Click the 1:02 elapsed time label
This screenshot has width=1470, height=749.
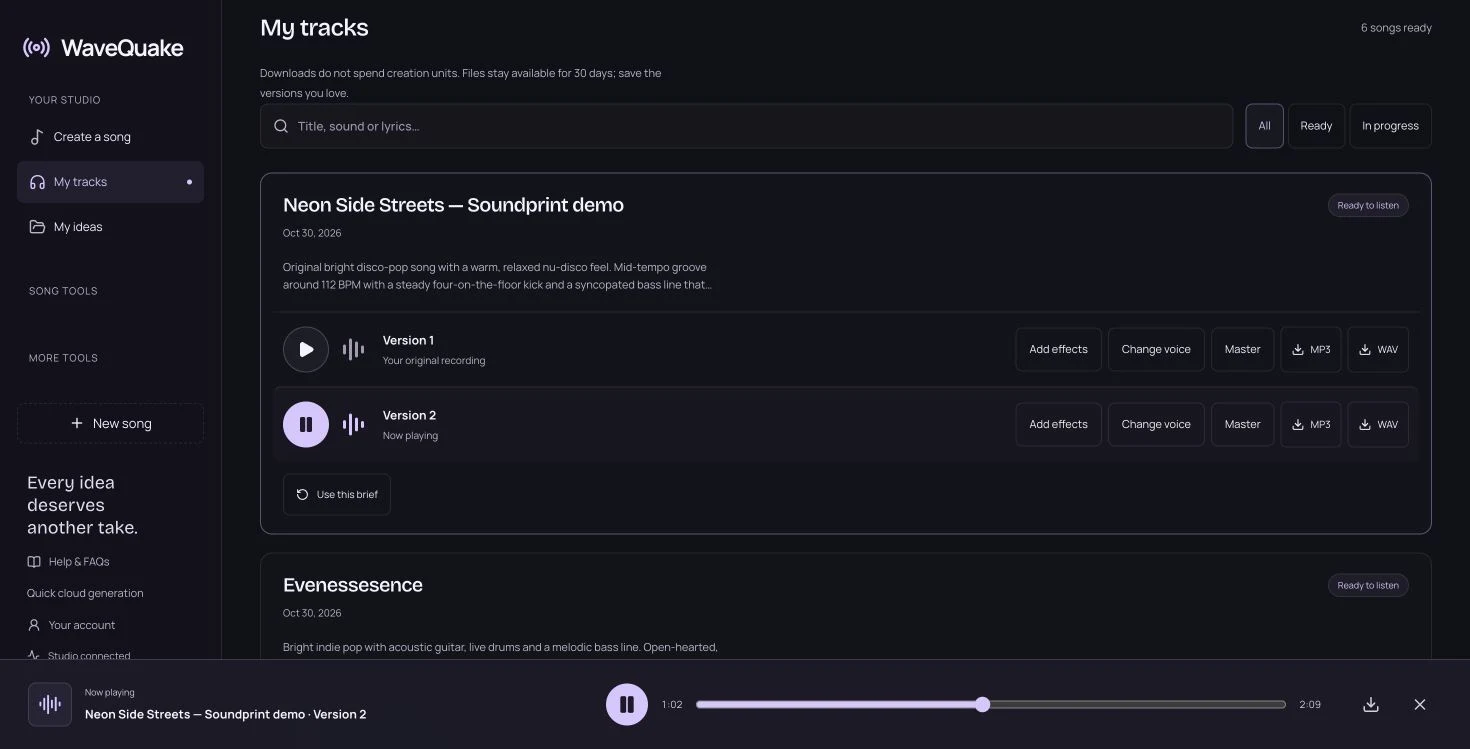tap(672, 704)
